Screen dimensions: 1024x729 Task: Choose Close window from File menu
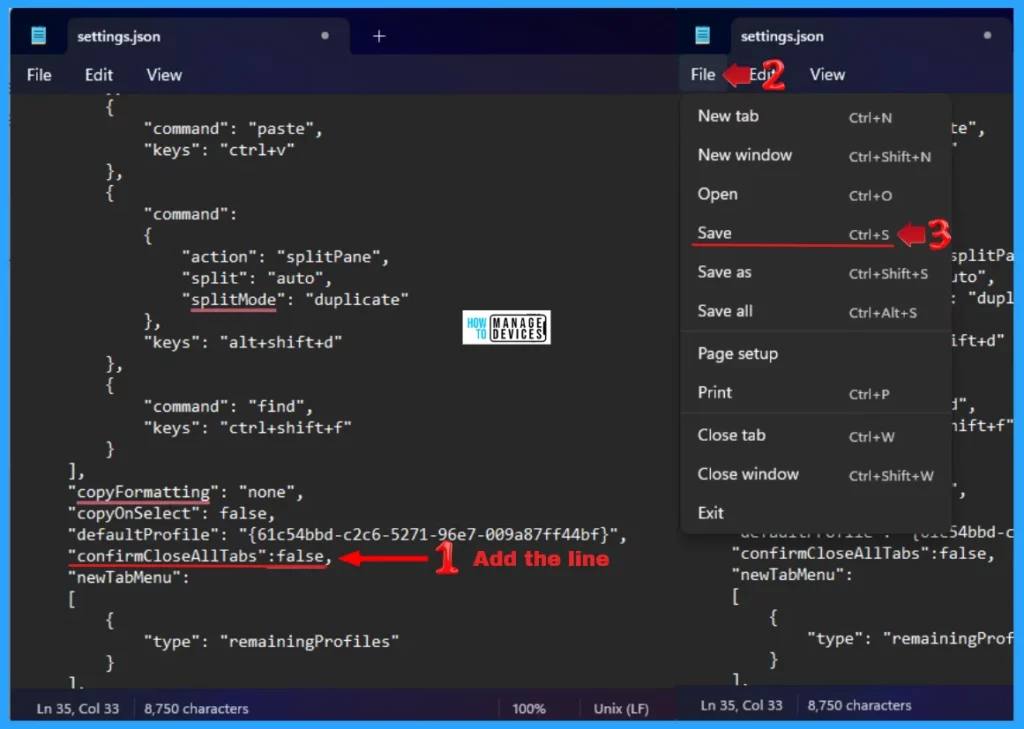[815, 475]
